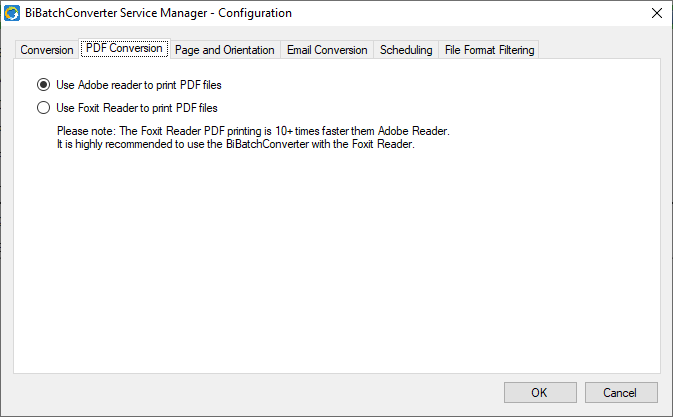Viewport: 673px width, 417px height.
Task: Click the 'Use Adobe reader to print PDF files' label
Action: (139, 85)
